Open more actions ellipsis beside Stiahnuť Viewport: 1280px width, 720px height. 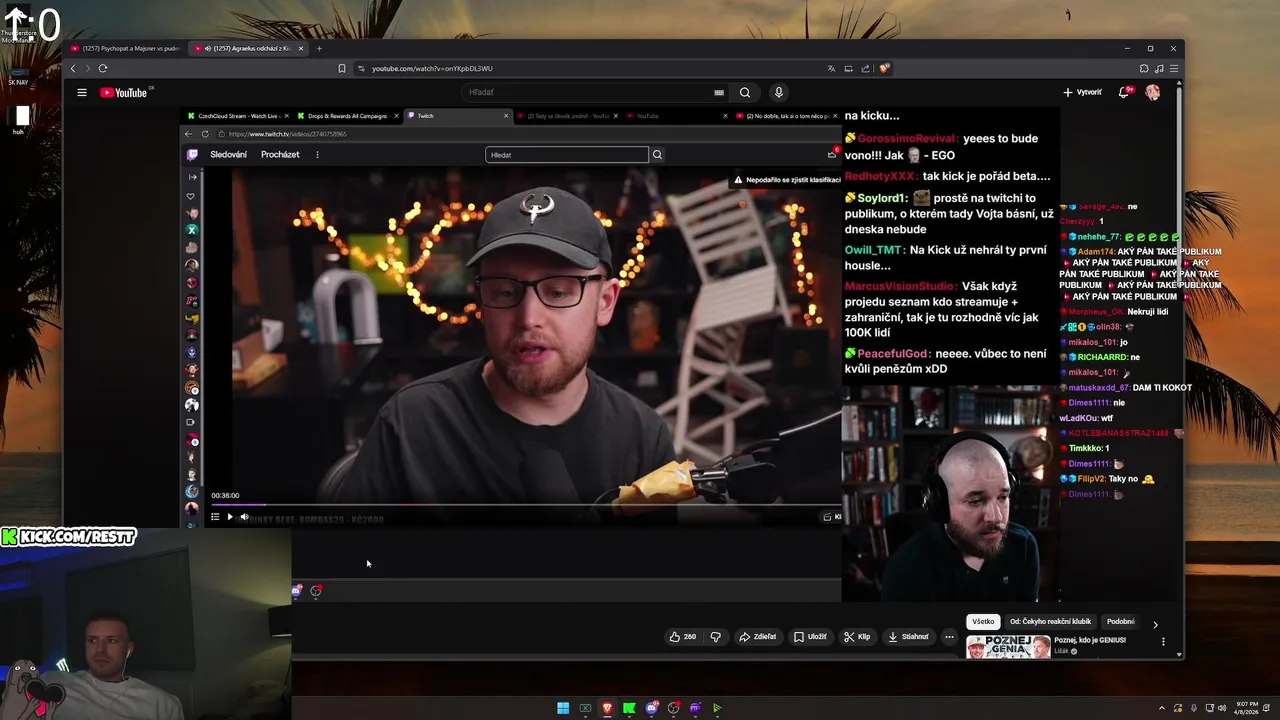(950, 636)
